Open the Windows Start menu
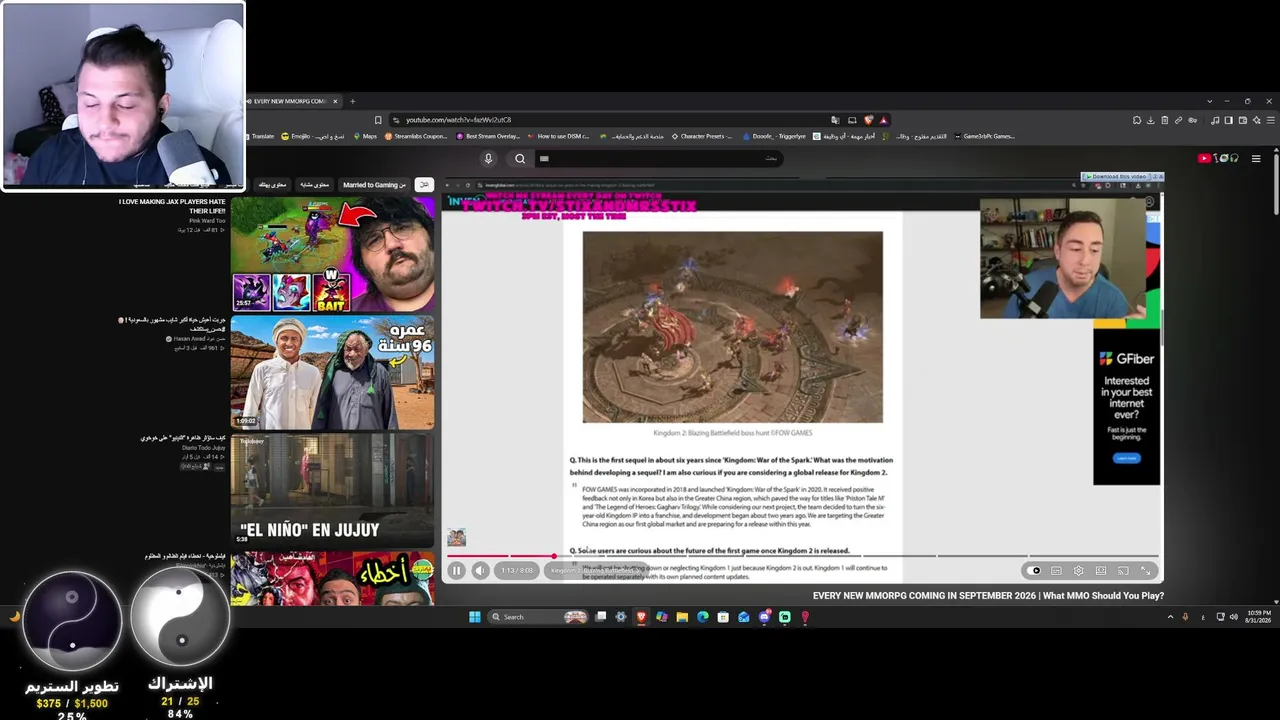 pos(474,617)
